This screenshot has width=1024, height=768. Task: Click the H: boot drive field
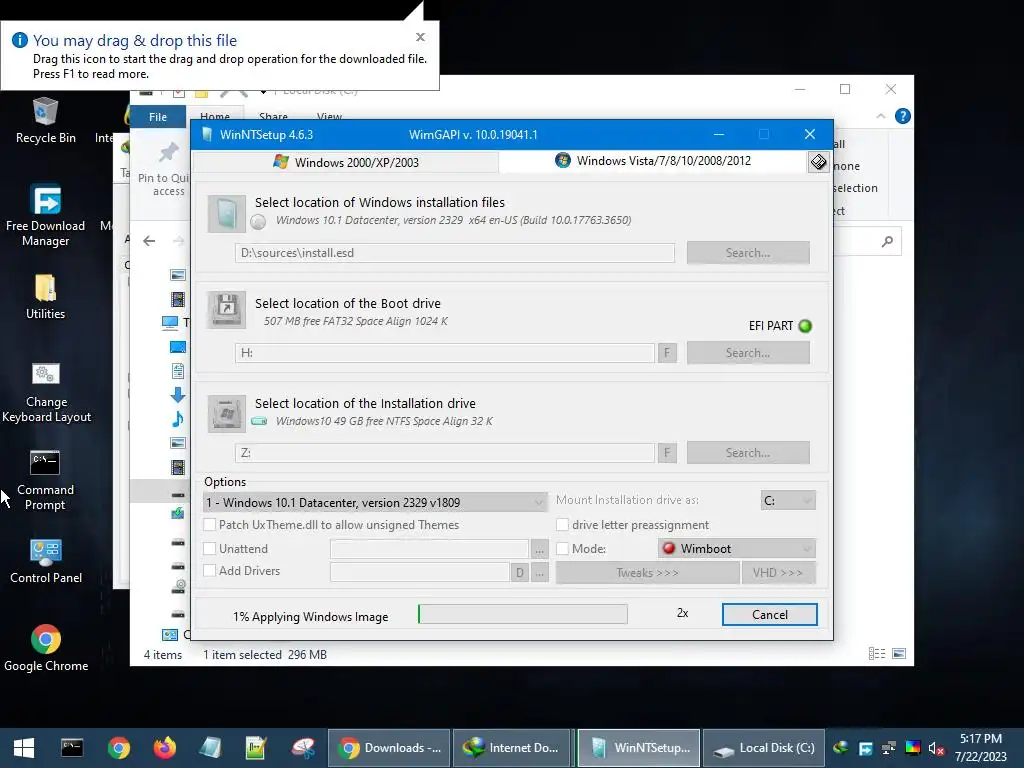click(x=445, y=353)
